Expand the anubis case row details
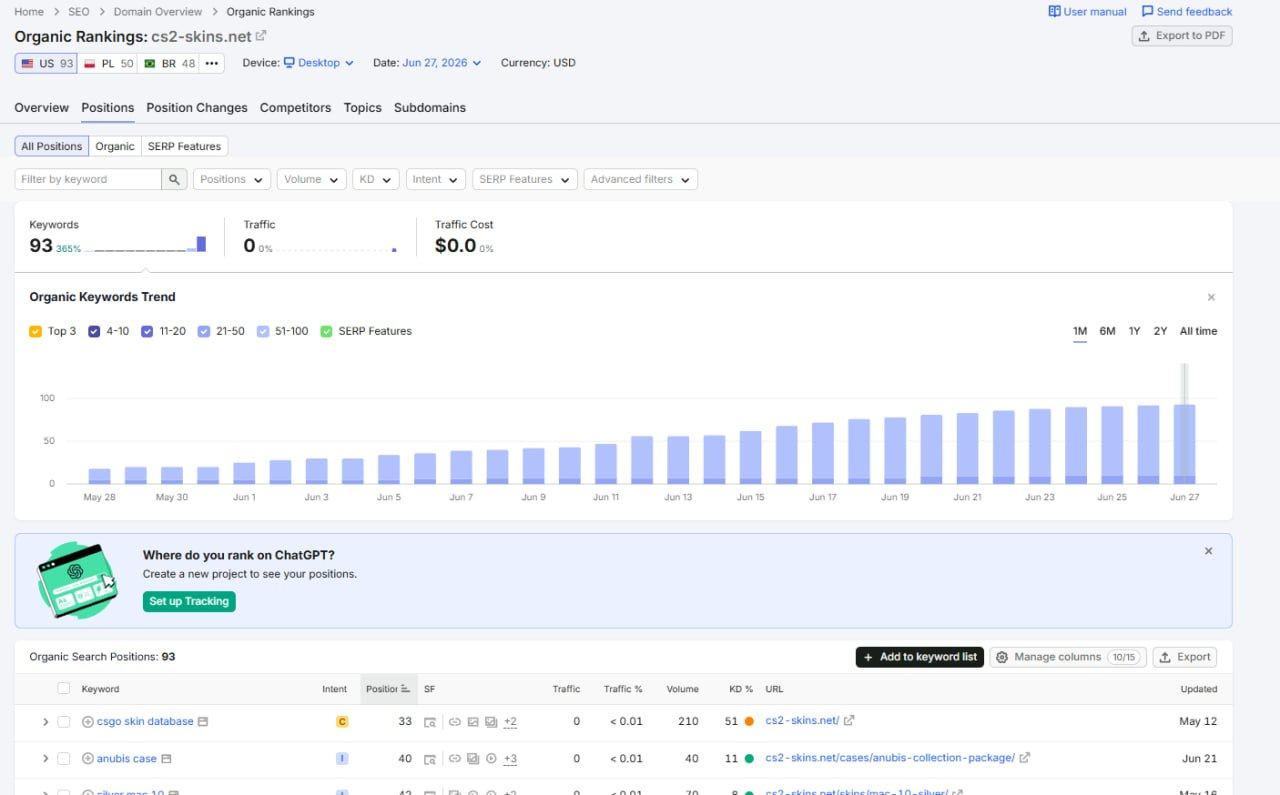 [x=45, y=759]
